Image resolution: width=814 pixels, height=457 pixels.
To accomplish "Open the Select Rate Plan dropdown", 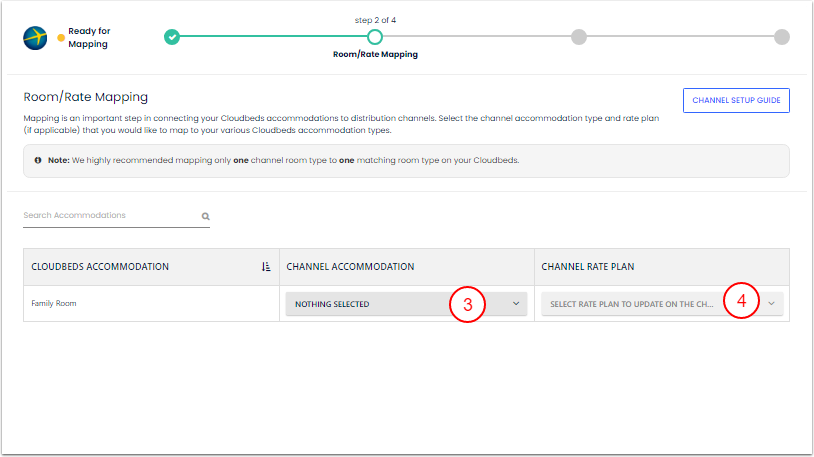I will click(662, 304).
